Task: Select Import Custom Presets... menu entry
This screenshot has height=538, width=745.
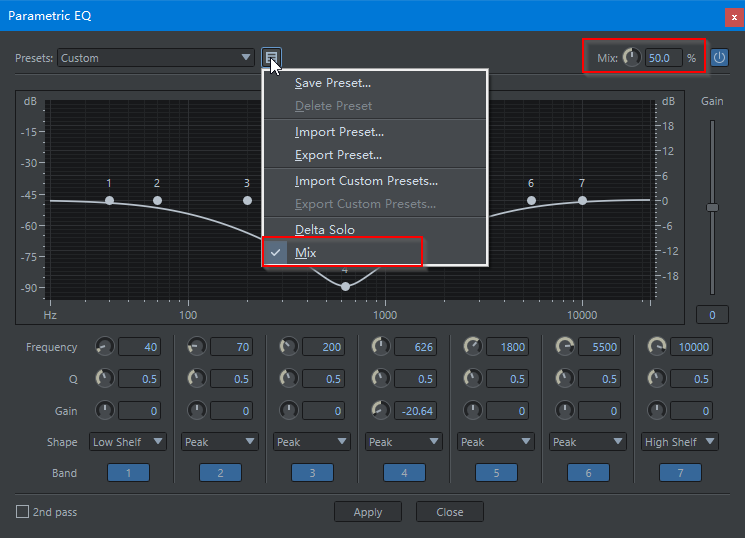Action: click(375, 181)
